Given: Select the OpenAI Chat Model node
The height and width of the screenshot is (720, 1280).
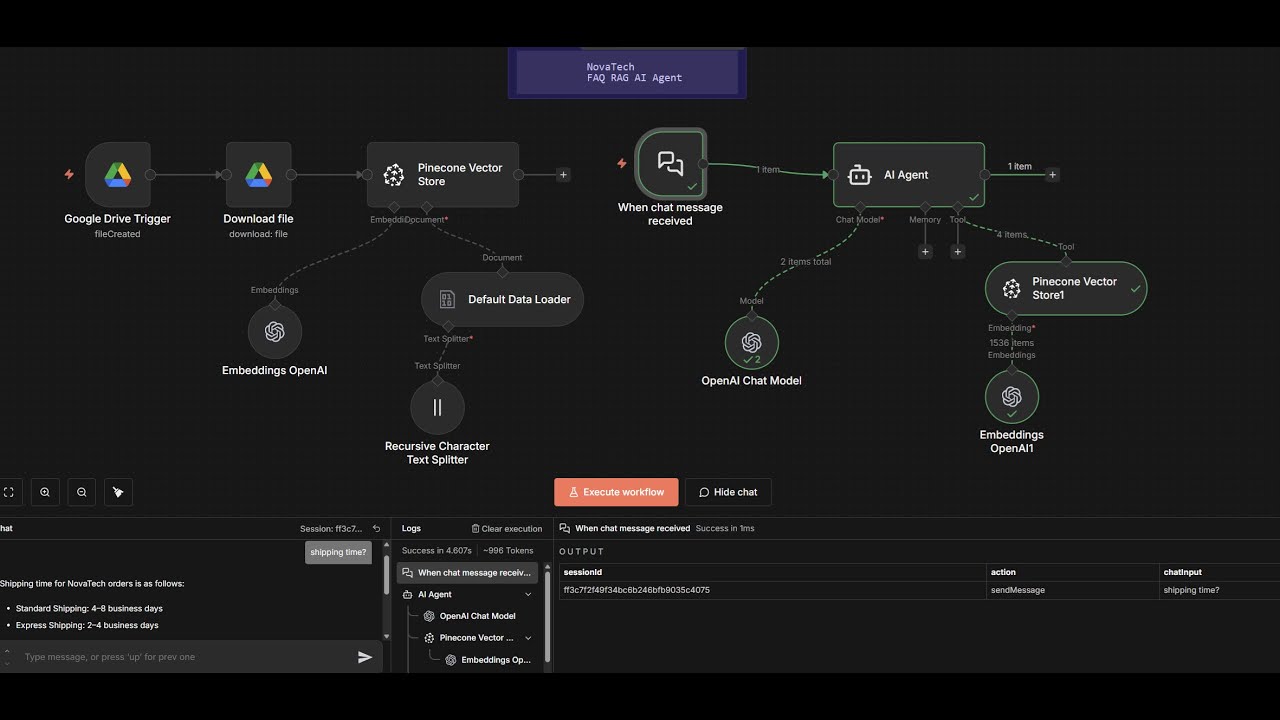Looking at the screenshot, I should point(751,342).
